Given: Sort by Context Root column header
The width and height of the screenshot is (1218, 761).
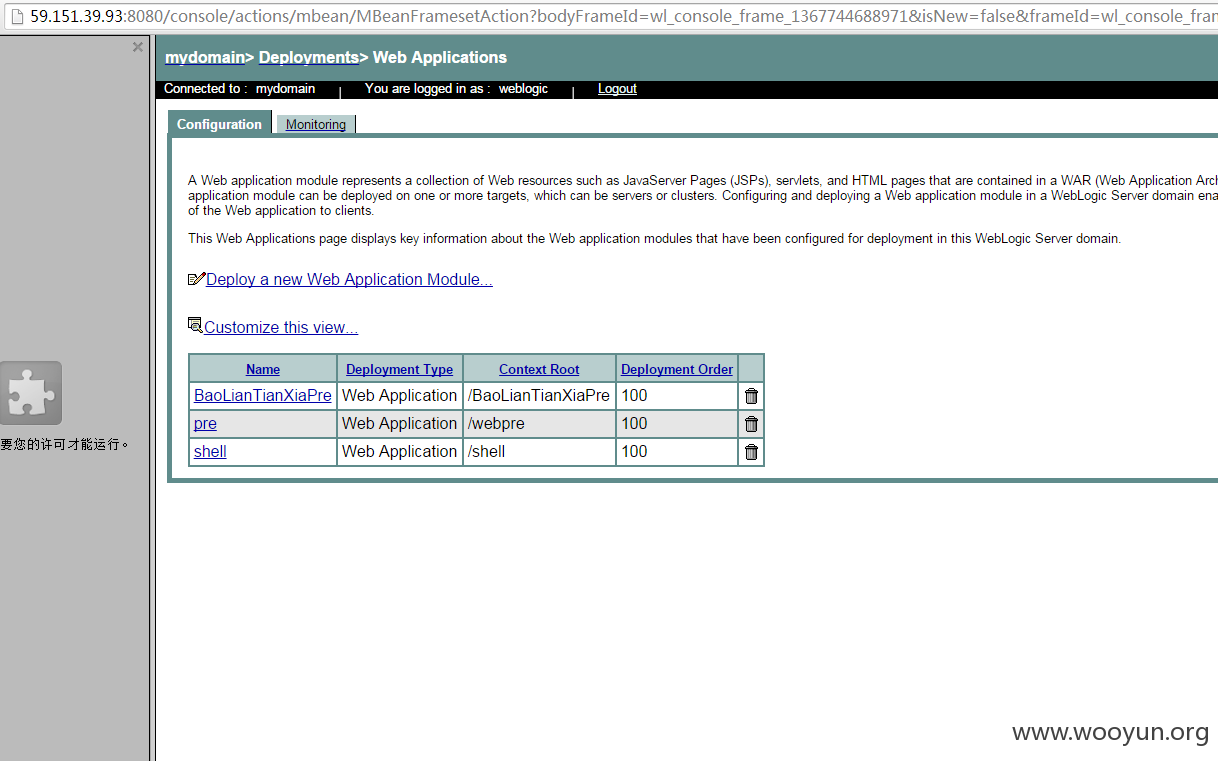Looking at the screenshot, I should [x=539, y=369].
